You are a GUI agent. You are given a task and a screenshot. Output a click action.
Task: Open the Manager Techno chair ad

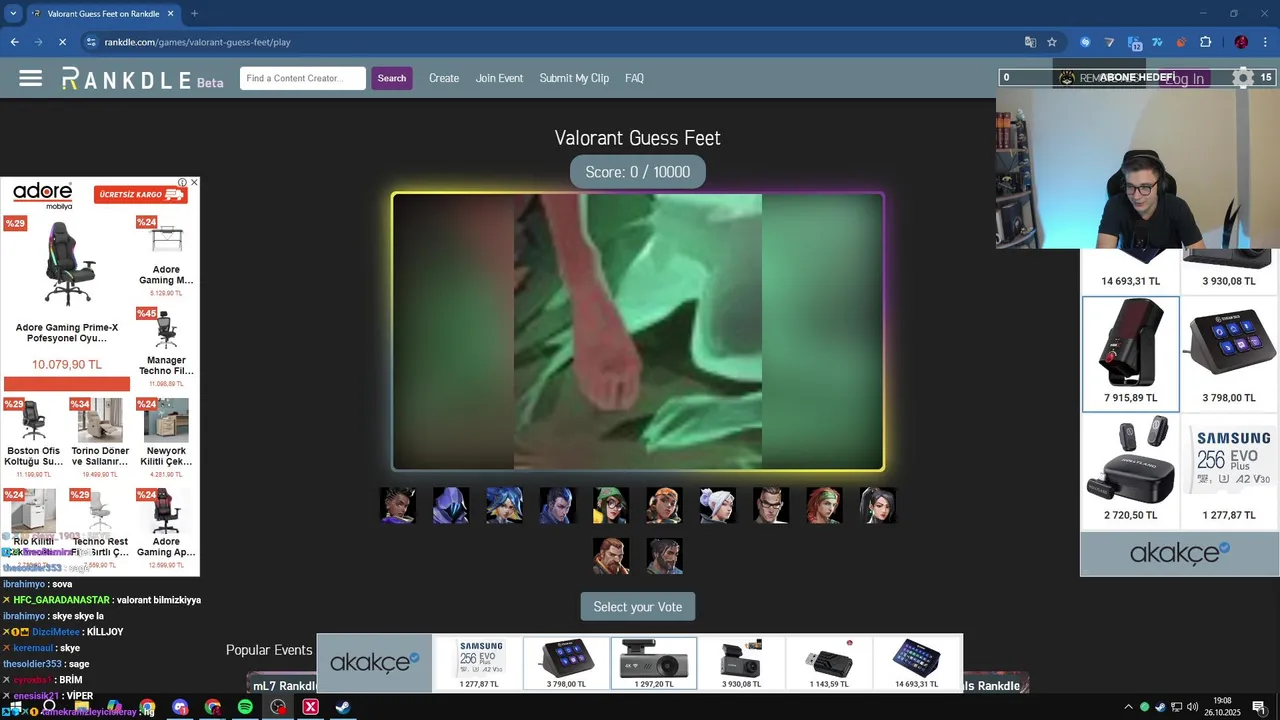click(x=166, y=347)
